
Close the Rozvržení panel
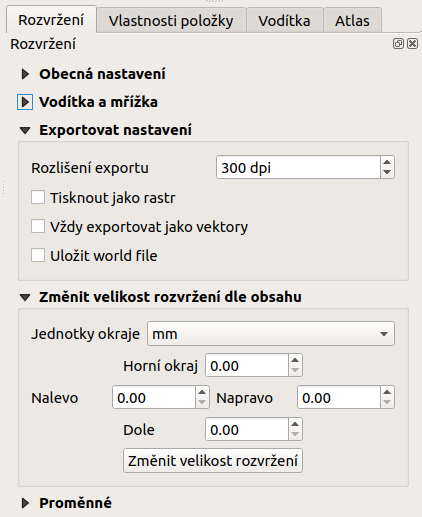412,44
